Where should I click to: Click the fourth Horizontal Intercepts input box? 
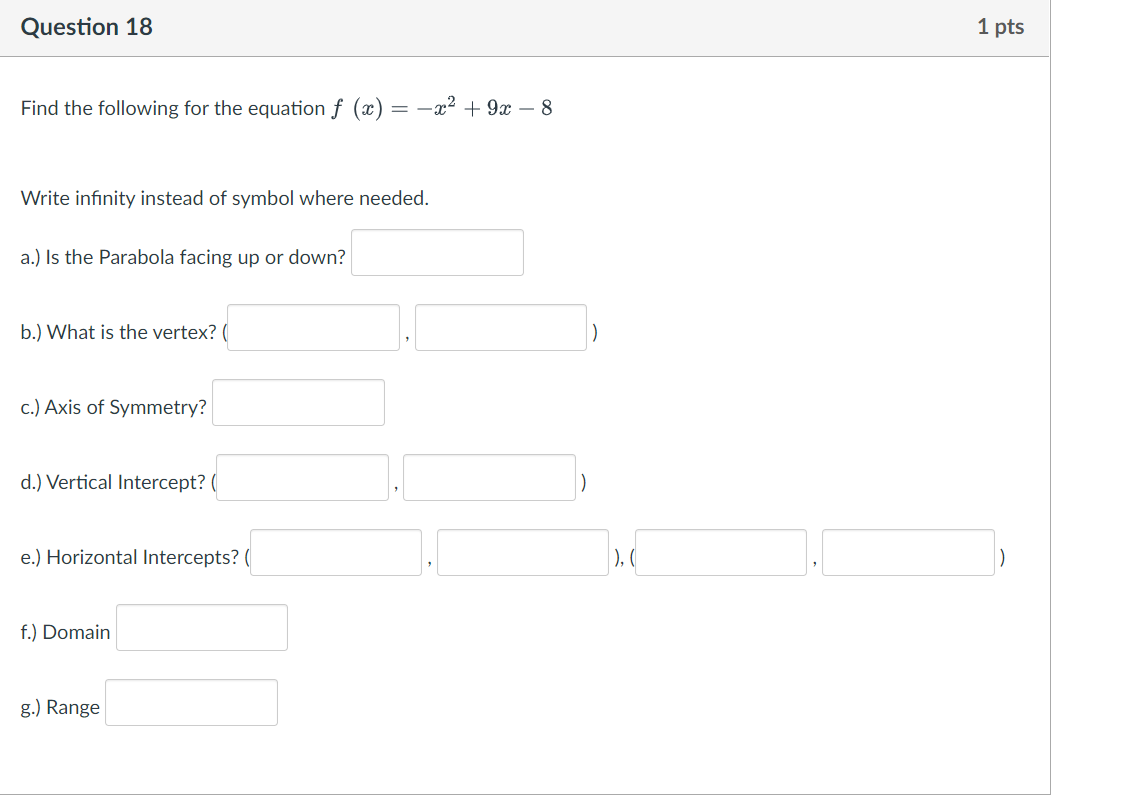pos(908,552)
